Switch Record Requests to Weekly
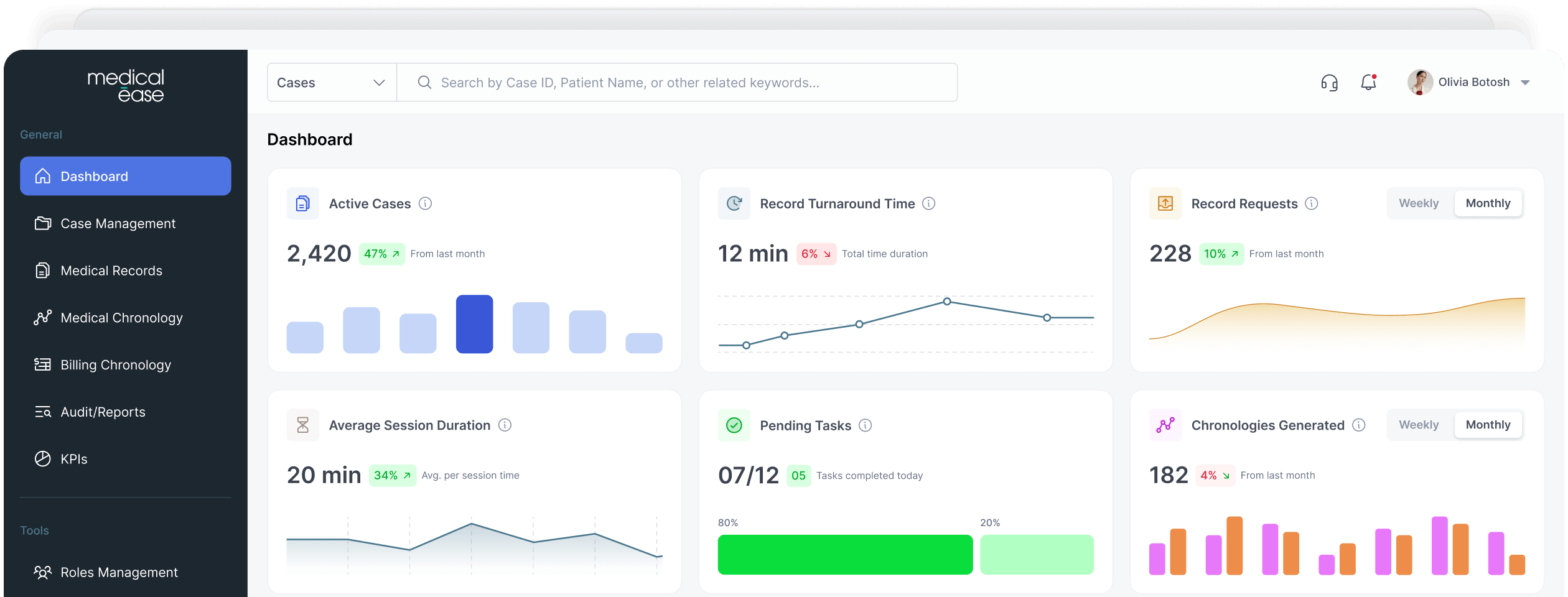Image resolution: width=1568 pixels, height=597 pixels. pyautogui.click(x=1419, y=203)
